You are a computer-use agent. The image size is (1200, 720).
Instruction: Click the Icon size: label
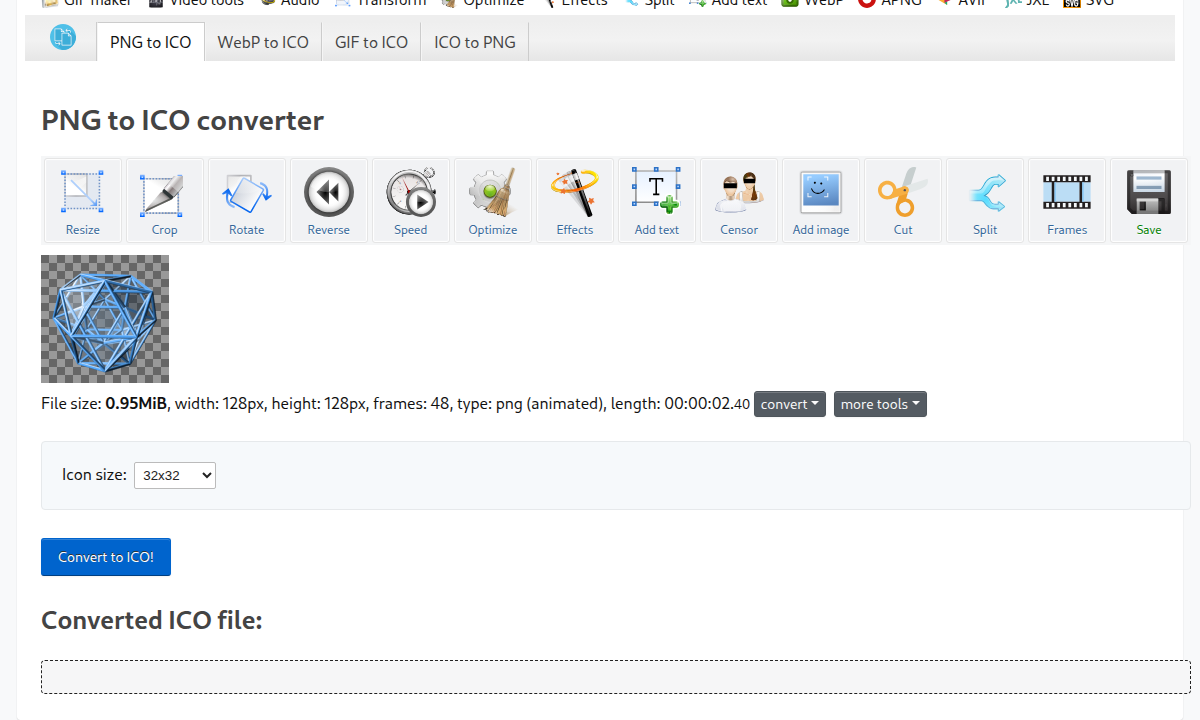tap(95, 475)
